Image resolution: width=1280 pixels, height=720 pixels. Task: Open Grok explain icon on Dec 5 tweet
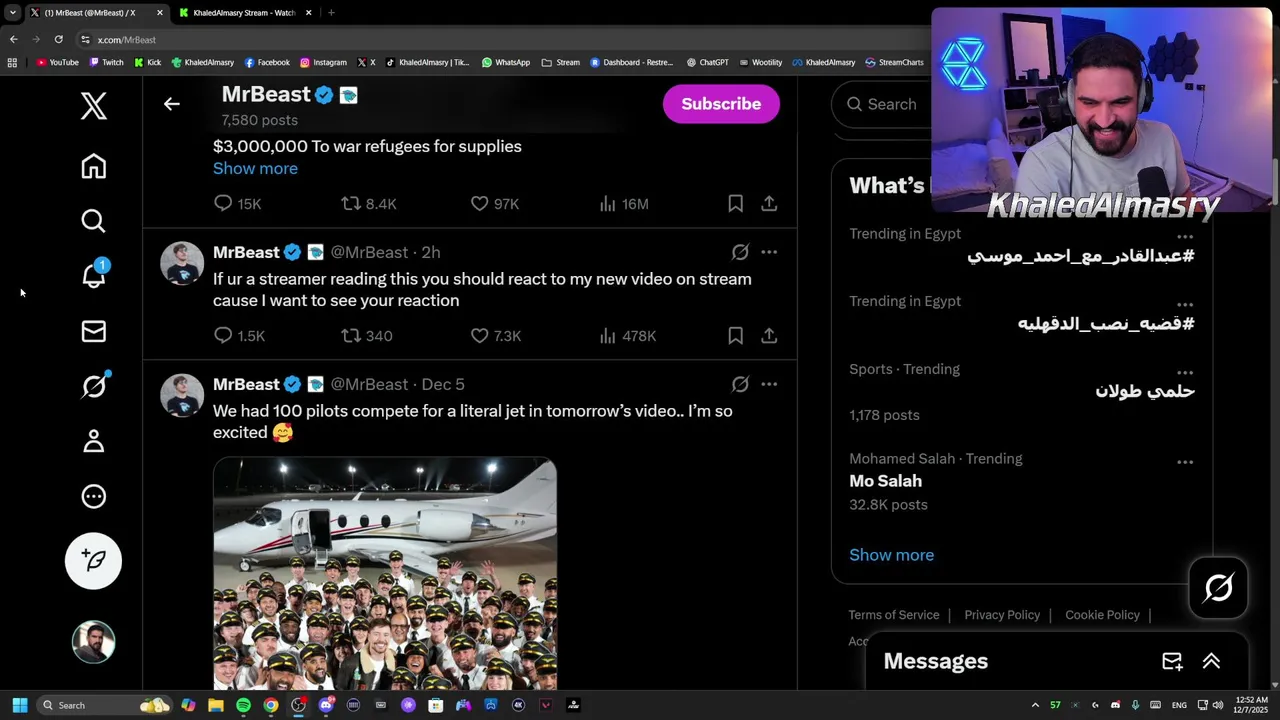click(x=740, y=384)
